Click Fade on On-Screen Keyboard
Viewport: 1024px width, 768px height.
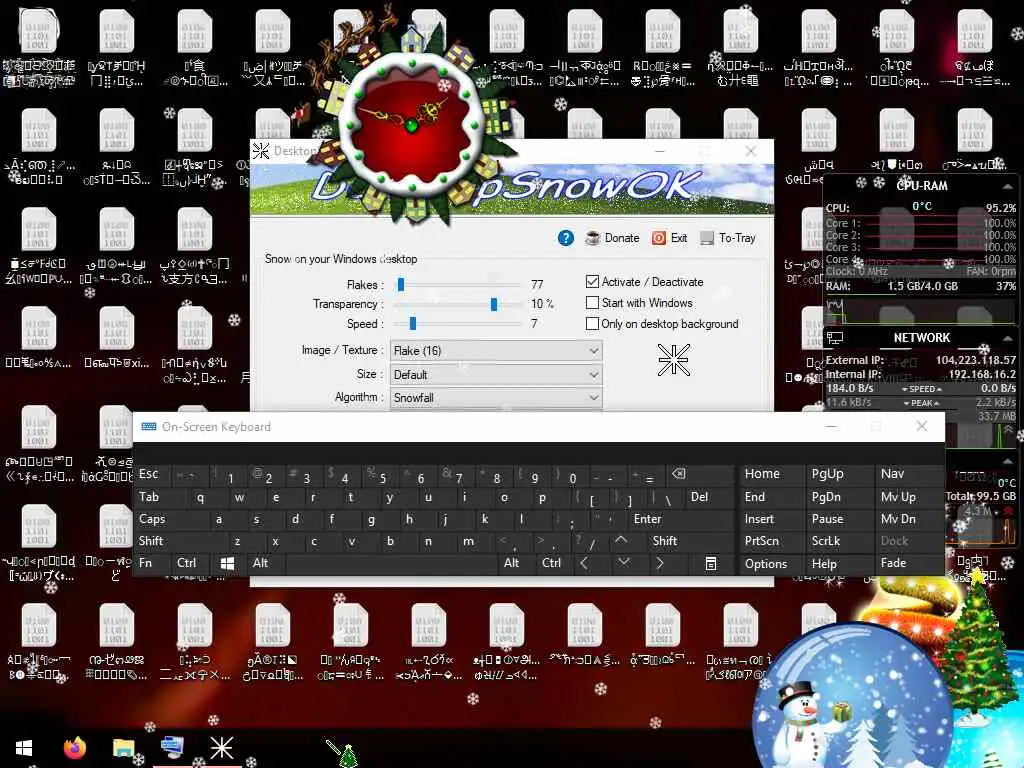coord(908,563)
